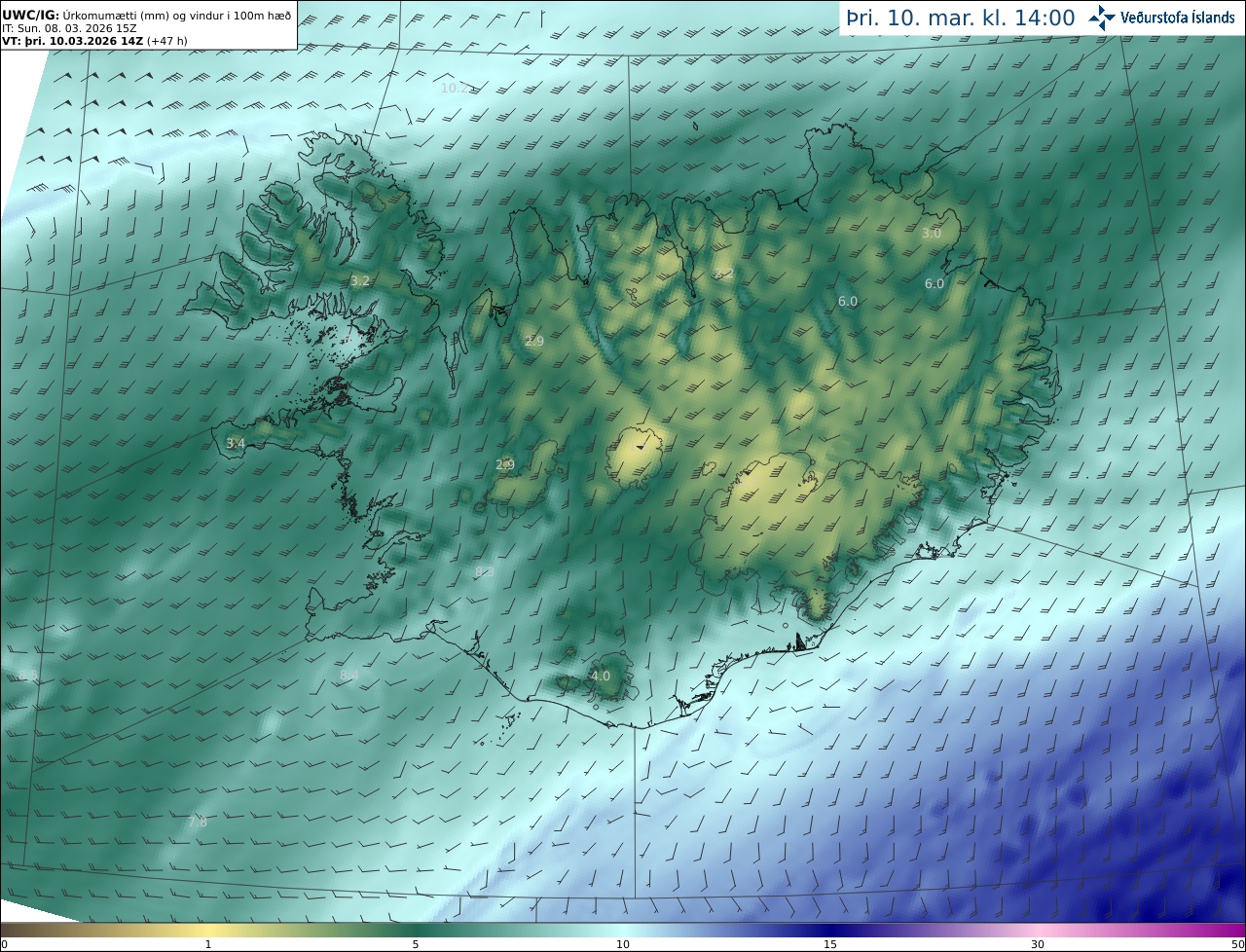The width and height of the screenshot is (1246, 952).
Task: Click the 'Þri. 10. mar. kl. 14:00' timestamp
Action: [961, 18]
